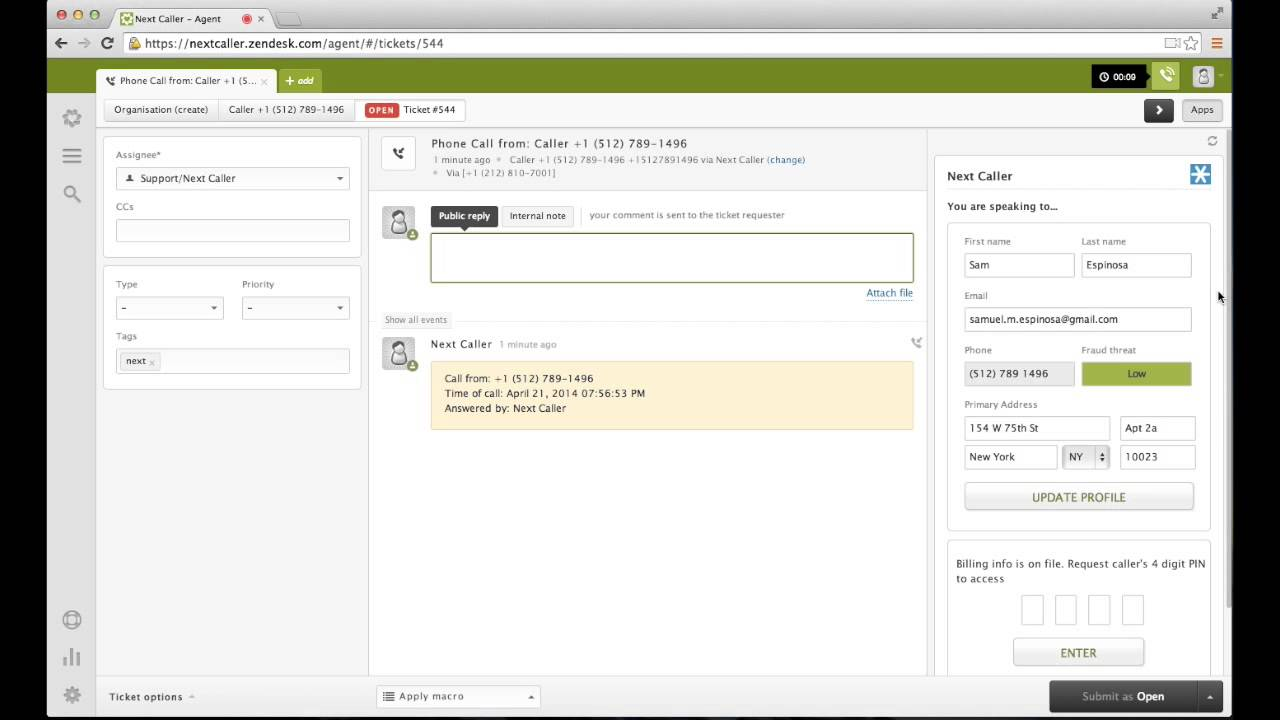Click the first PIN digit box
The width and height of the screenshot is (1280, 720).
[x=1032, y=610]
